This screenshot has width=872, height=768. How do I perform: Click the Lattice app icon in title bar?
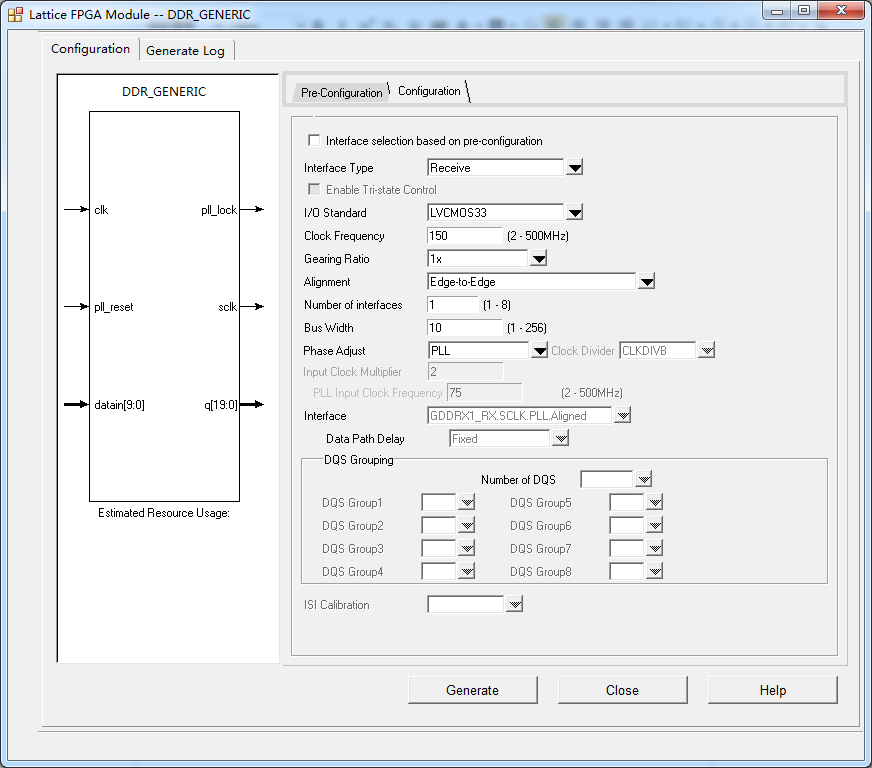(15, 15)
